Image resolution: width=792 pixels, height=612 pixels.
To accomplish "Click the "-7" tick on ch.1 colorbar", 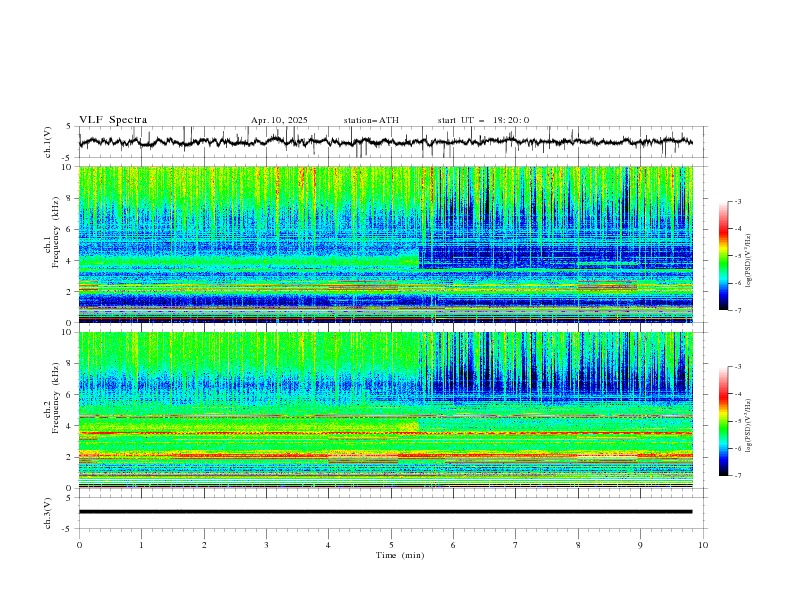I will pos(737,310).
